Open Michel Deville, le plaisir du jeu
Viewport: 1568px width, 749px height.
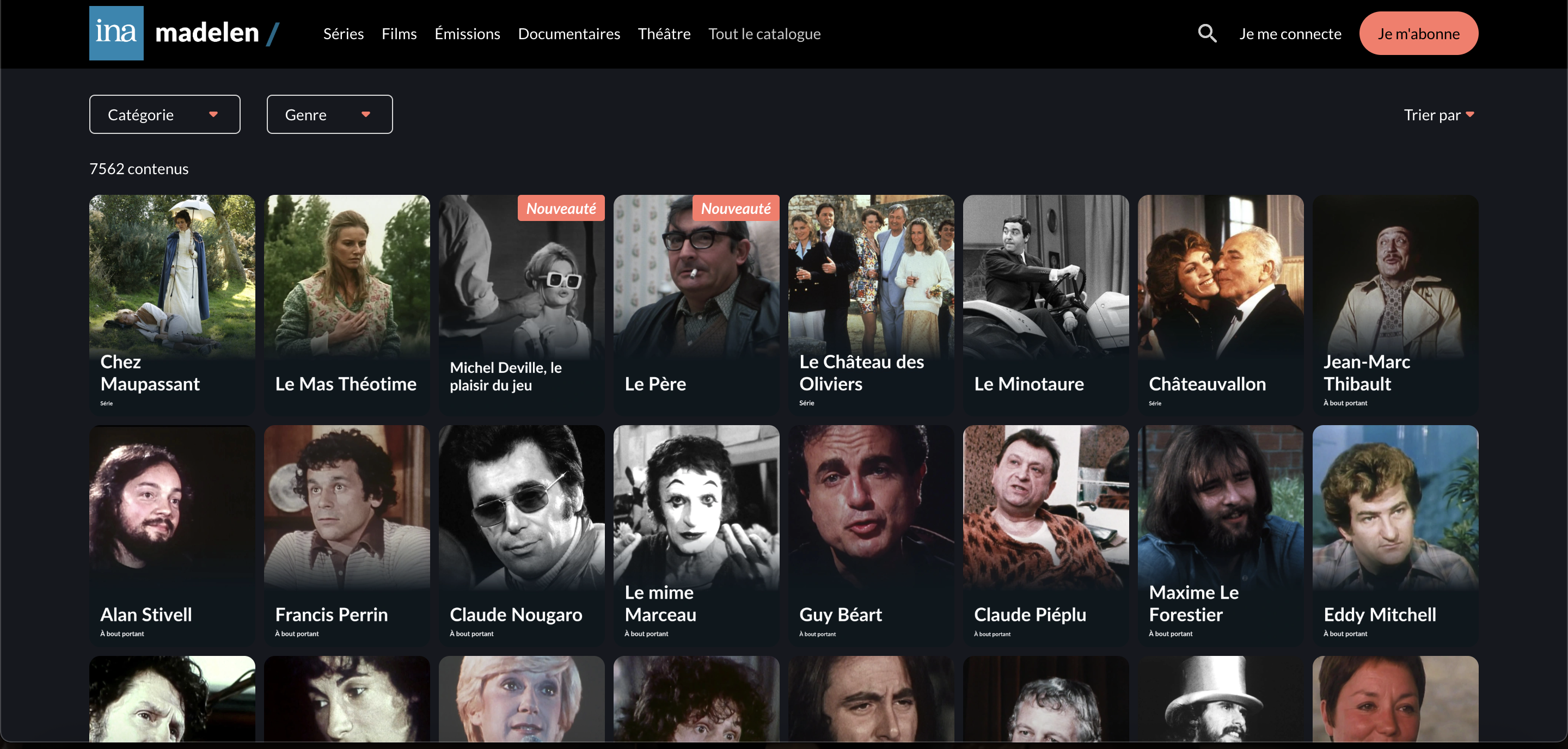click(x=522, y=305)
